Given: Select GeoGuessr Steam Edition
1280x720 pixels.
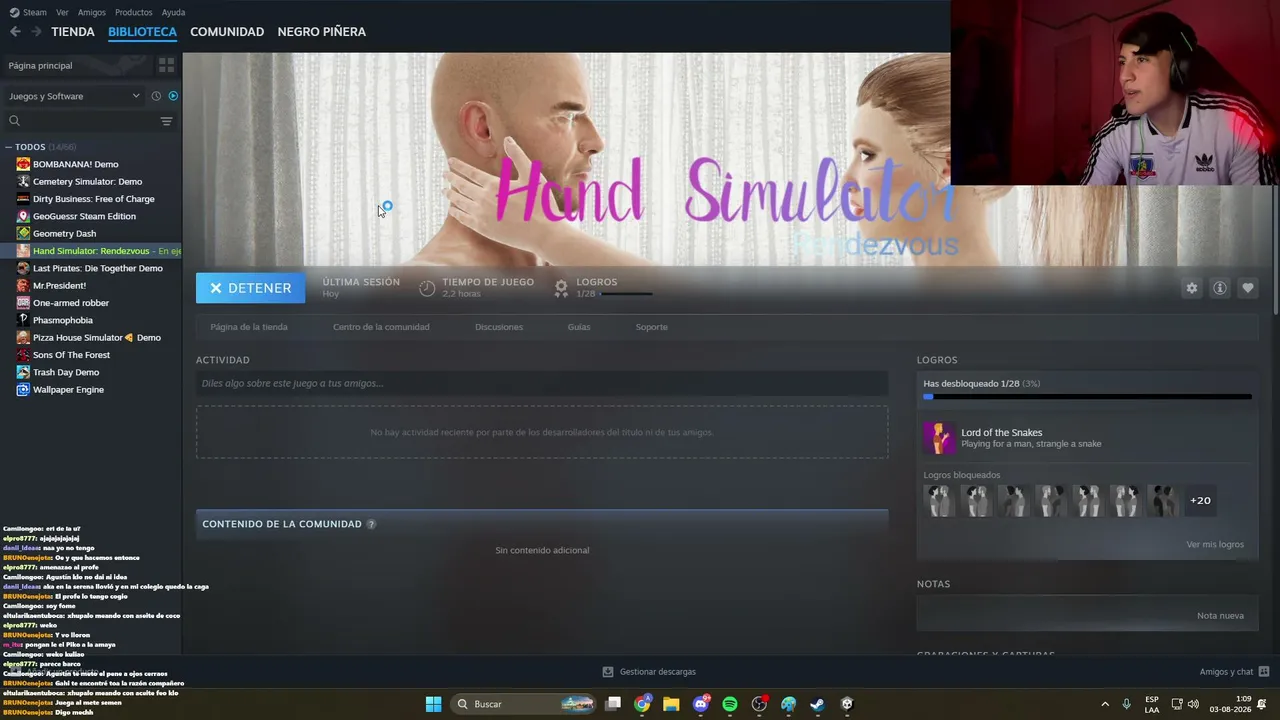Looking at the screenshot, I should coord(84,216).
